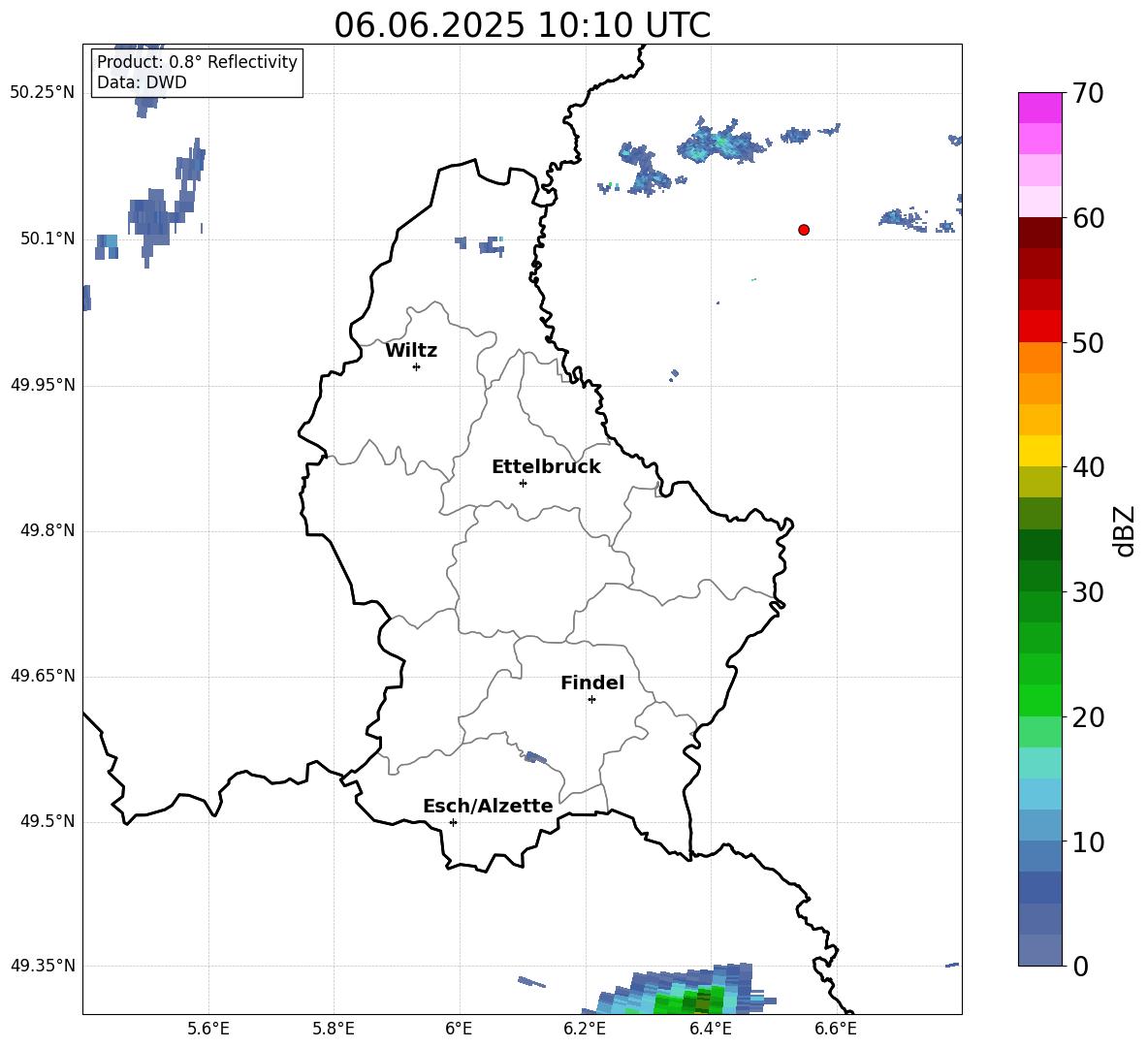Click the 60 tick label on colorbar
Image resolution: width=1148 pixels, height=1048 pixels.
coord(1088,218)
